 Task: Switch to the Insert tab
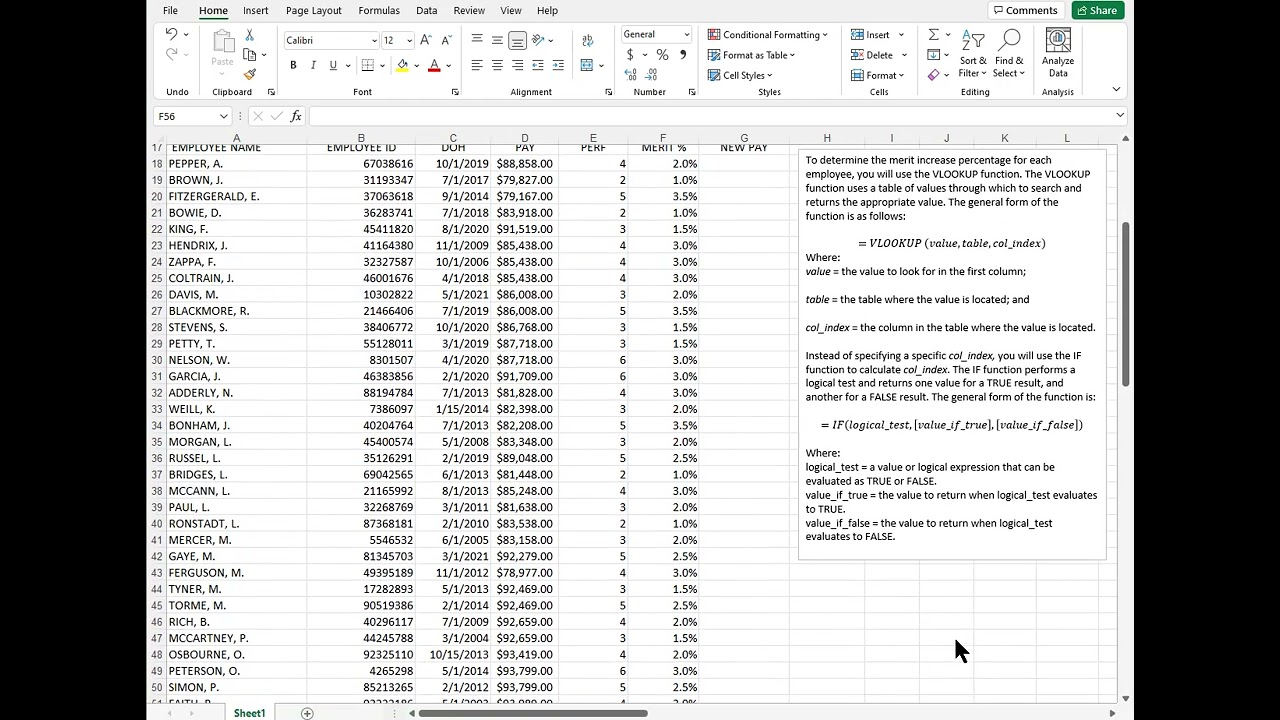tap(255, 10)
